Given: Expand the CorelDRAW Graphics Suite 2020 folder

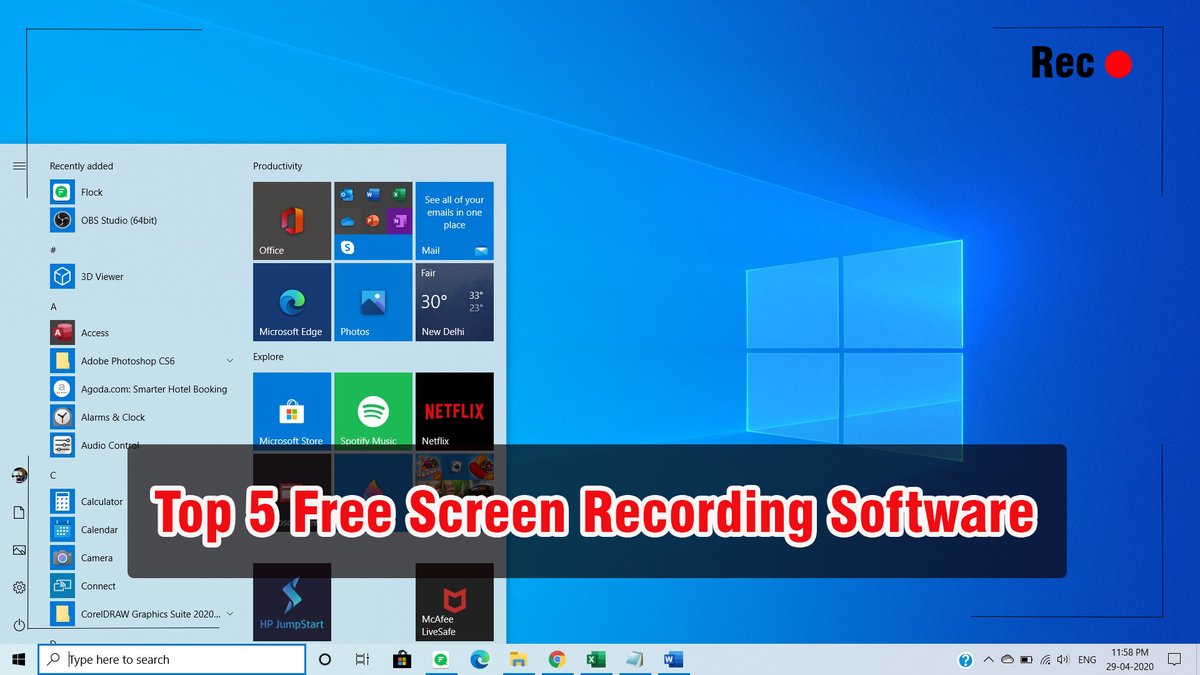Looking at the screenshot, I should click(230, 613).
